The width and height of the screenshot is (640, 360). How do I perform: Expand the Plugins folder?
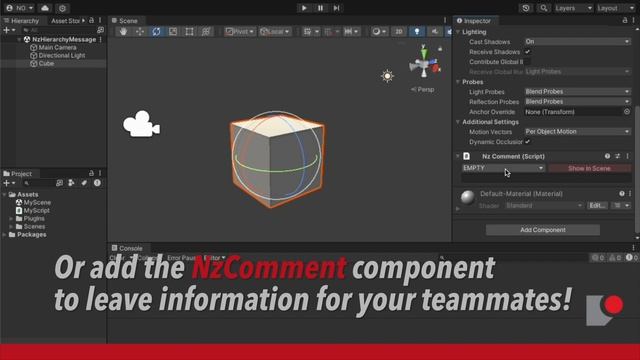coord(11,219)
